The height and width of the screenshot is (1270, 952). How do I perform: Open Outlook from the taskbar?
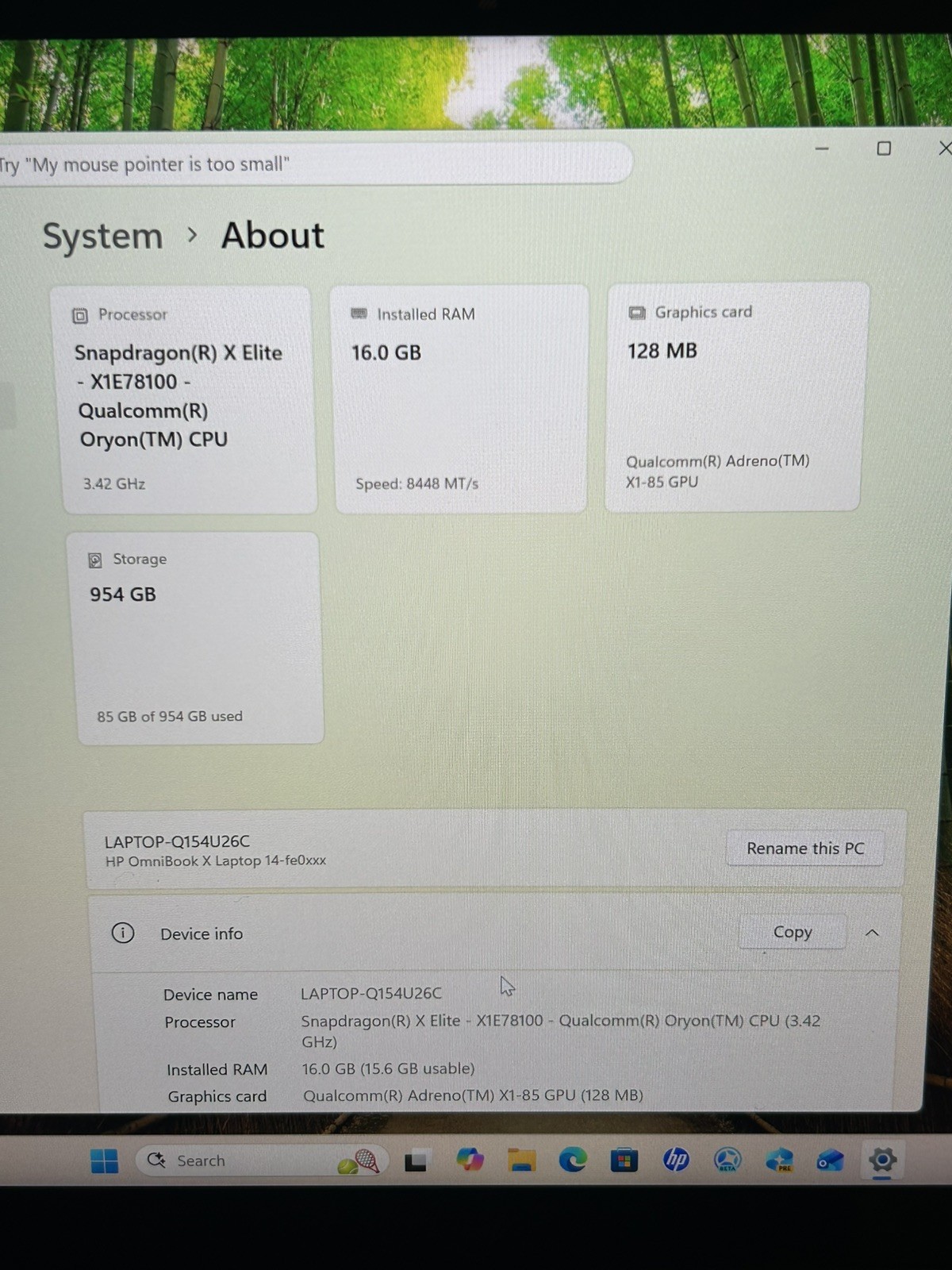coord(831,1161)
